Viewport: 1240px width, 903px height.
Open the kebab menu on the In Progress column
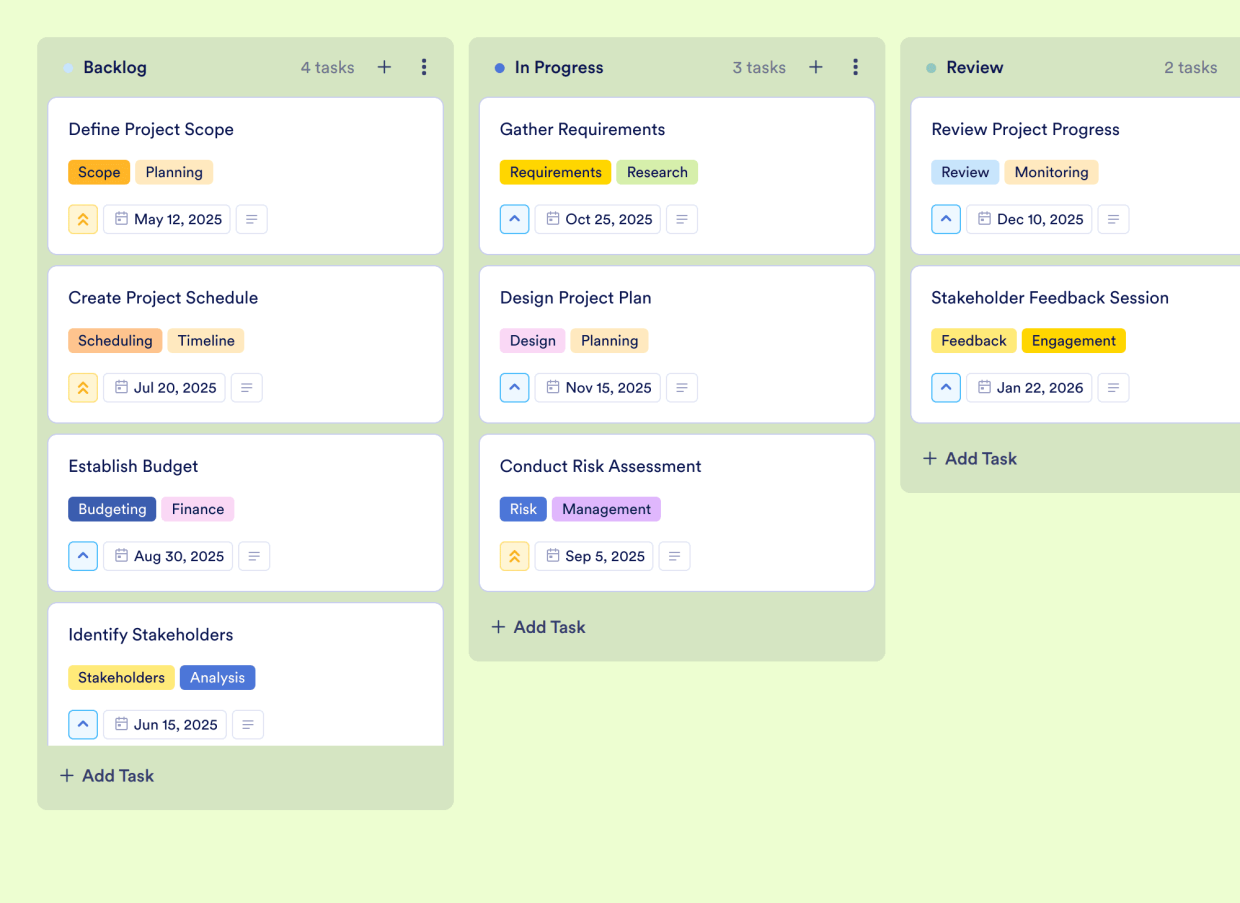point(855,67)
